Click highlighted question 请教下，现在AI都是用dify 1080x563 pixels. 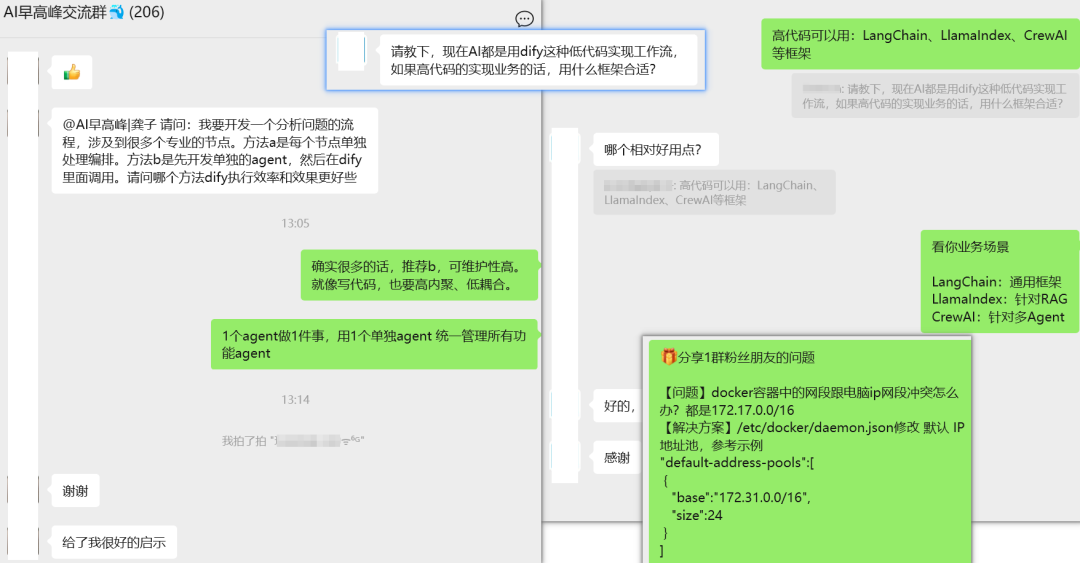(x=539, y=60)
